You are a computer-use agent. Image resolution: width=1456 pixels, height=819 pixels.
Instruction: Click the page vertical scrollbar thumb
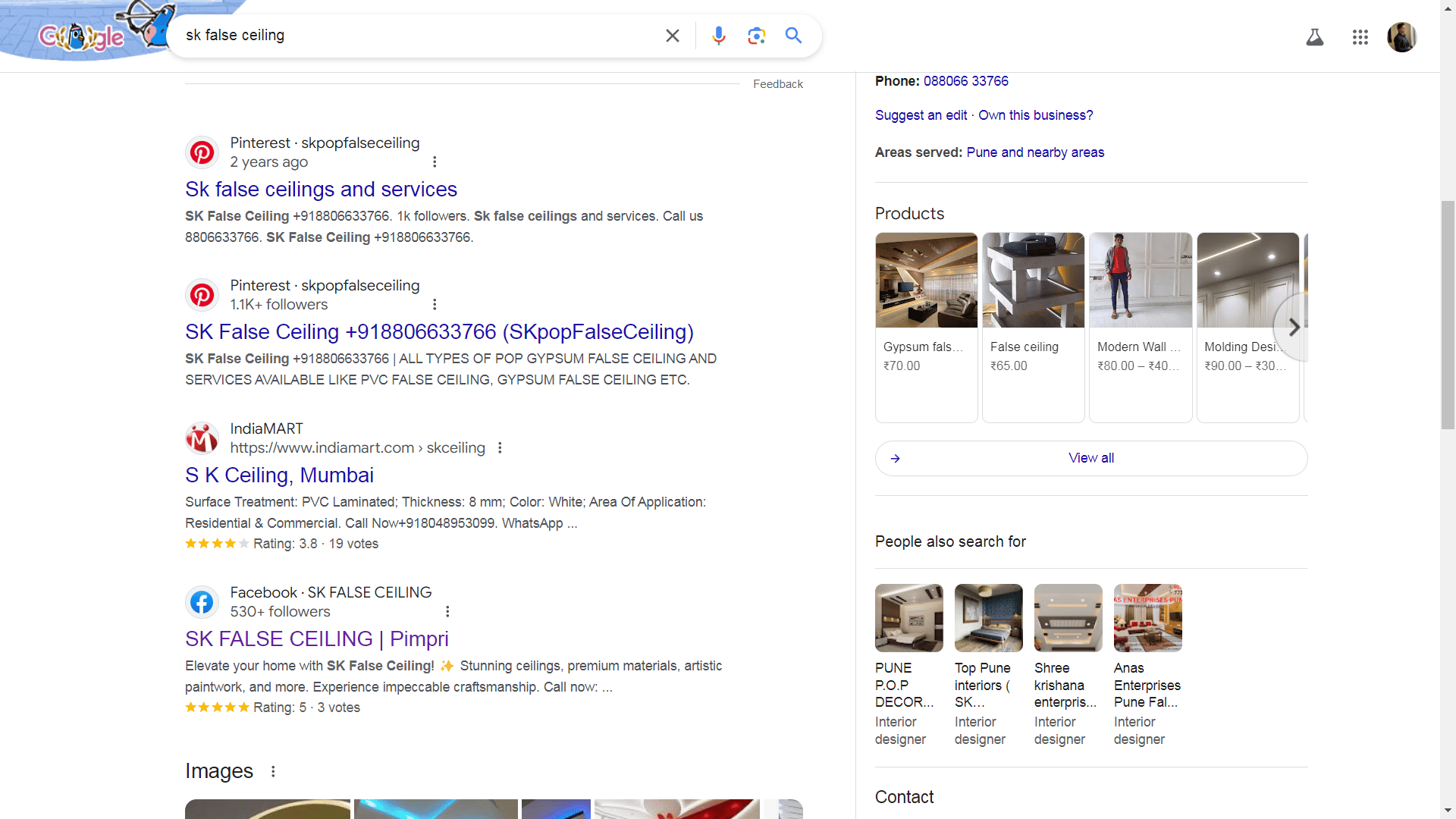[x=1448, y=315]
